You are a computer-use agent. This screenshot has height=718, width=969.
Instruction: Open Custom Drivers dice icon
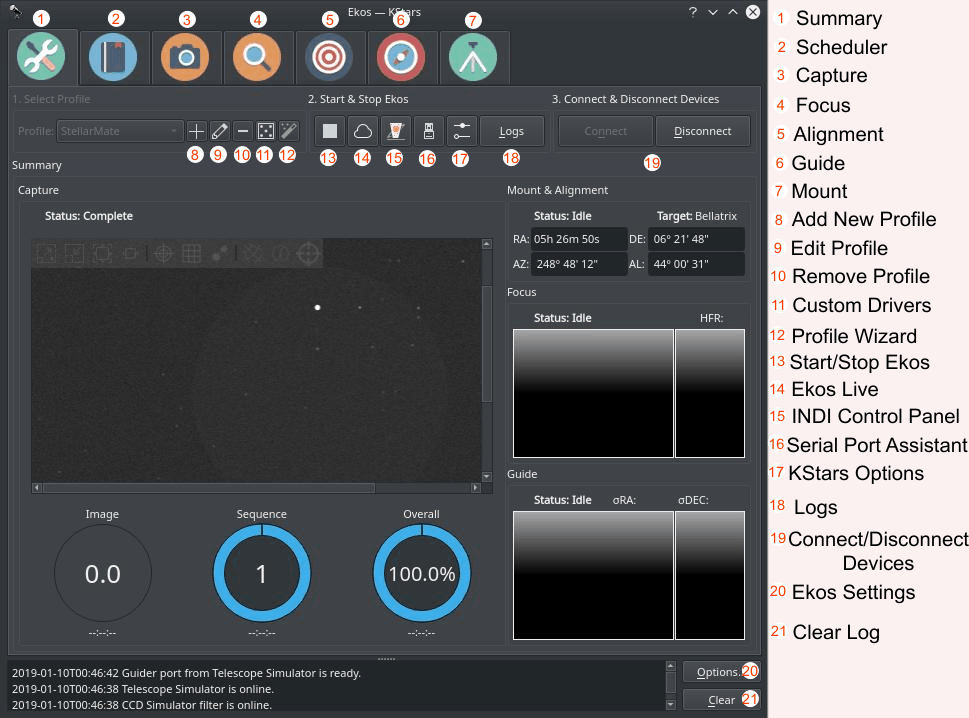click(266, 131)
